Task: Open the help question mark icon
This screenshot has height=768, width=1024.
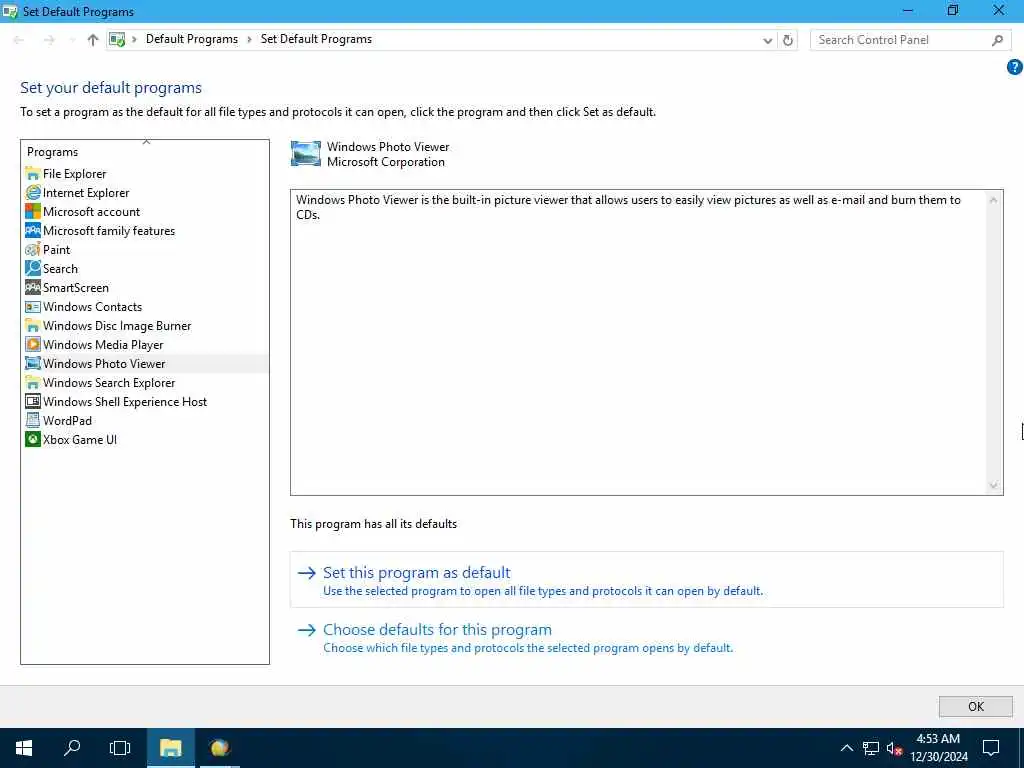Action: [1014, 67]
